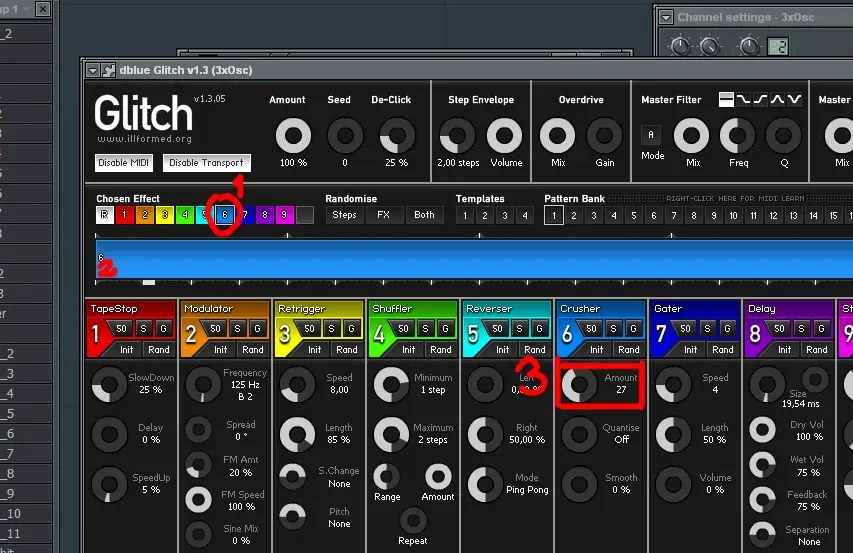Screen dimensions: 853x553
Task: Click Reverser Init button
Action: tap(502, 350)
